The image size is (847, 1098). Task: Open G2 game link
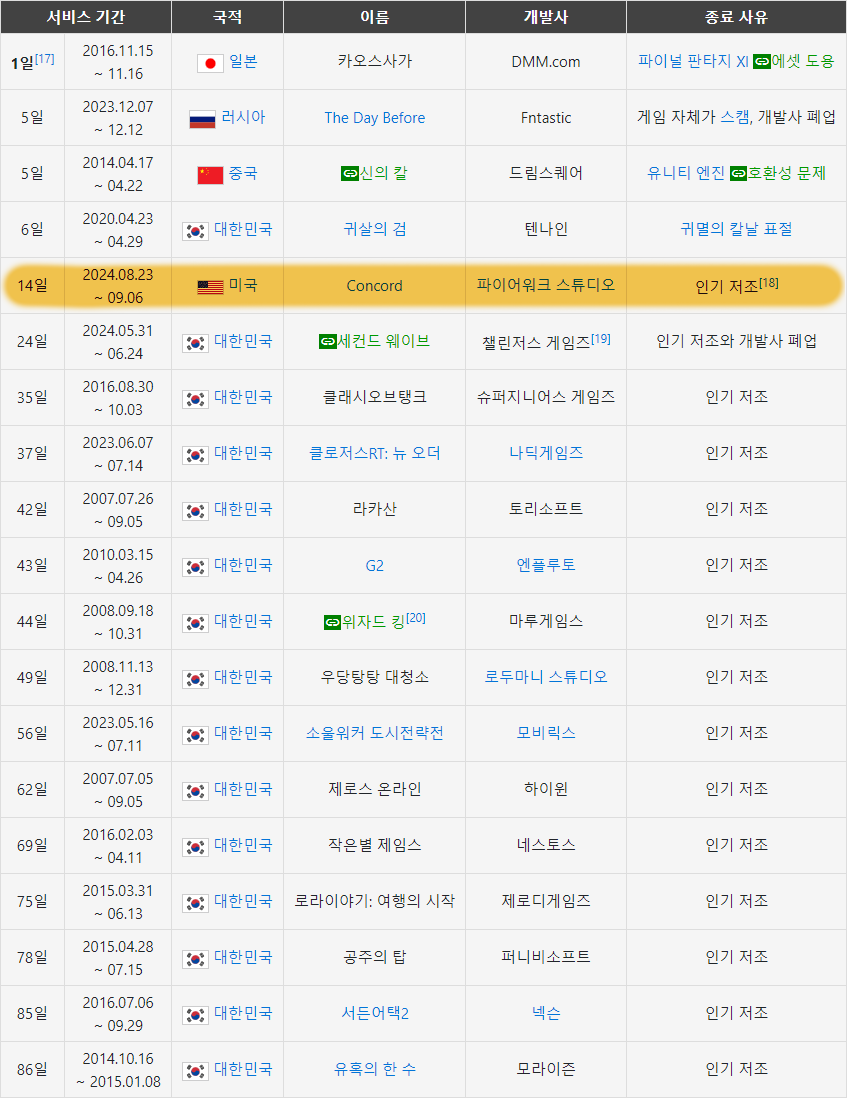tap(374, 566)
